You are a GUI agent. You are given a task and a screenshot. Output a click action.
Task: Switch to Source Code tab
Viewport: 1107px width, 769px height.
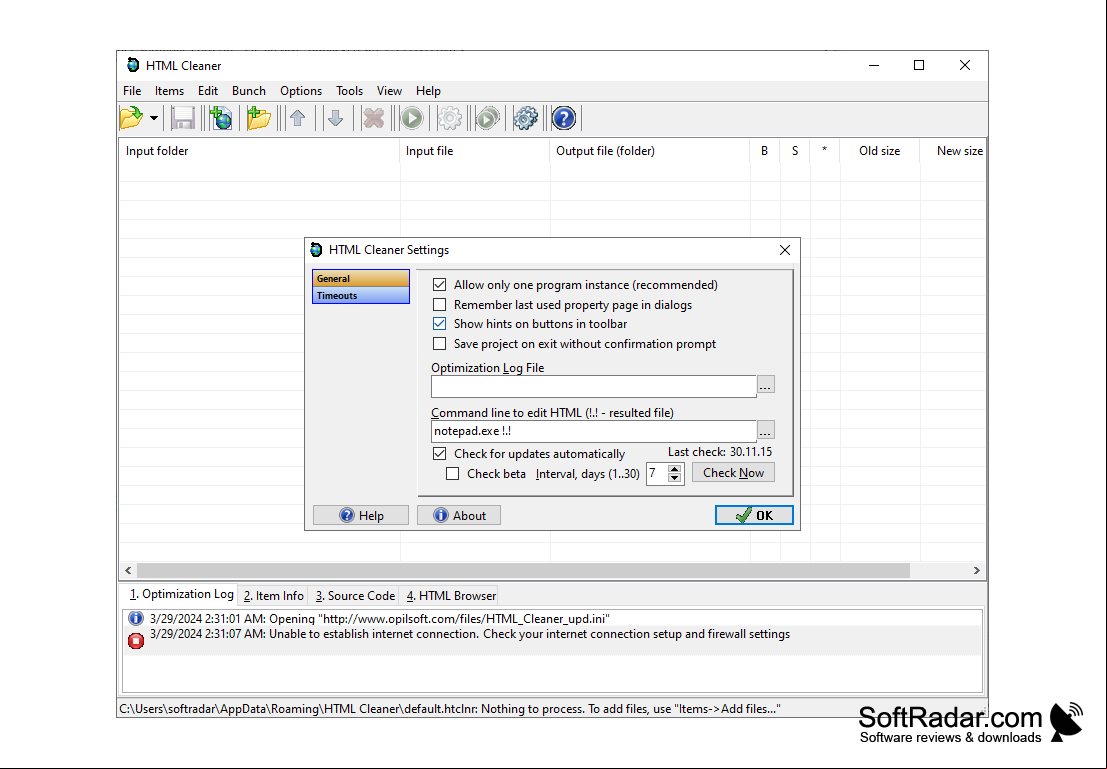[355, 596]
